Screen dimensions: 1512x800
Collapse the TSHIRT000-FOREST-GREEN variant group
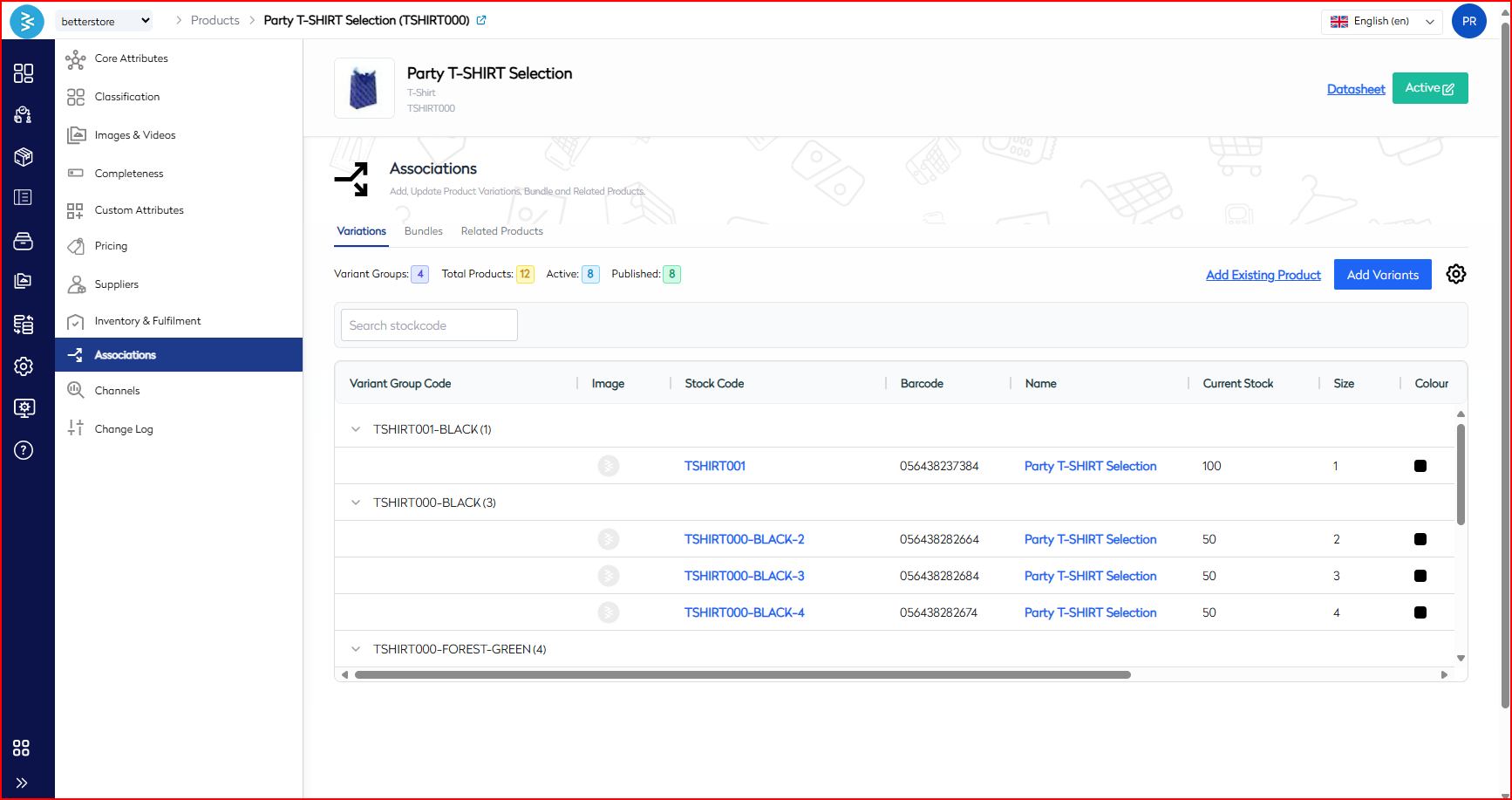pyautogui.click(x=356, y=649)
